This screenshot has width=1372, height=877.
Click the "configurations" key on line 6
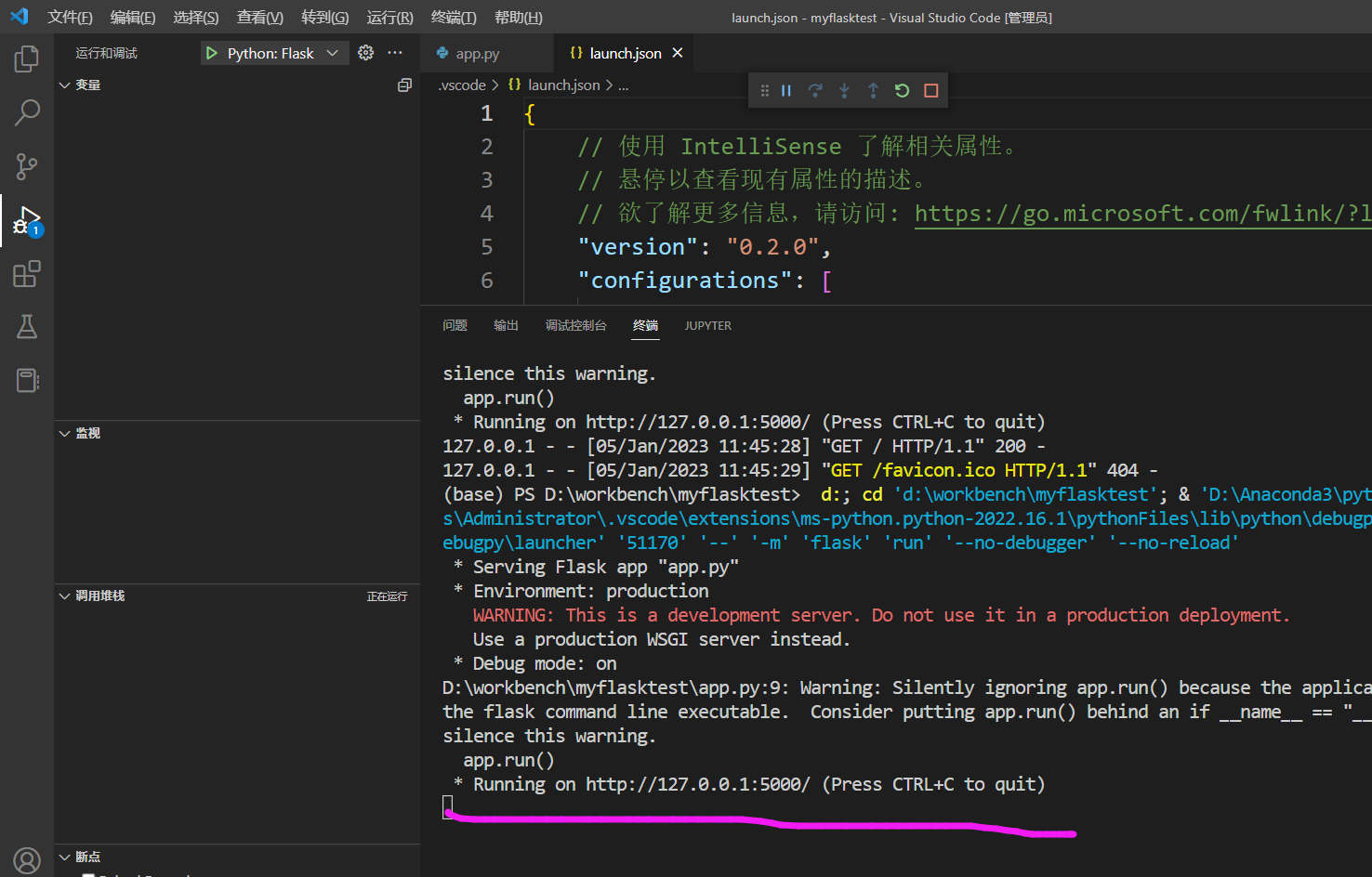point(686,281)
